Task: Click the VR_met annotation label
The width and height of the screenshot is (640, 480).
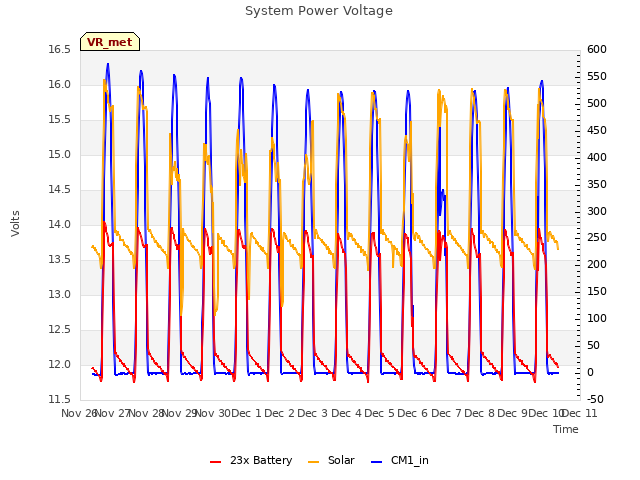Action: coord(110,42)
